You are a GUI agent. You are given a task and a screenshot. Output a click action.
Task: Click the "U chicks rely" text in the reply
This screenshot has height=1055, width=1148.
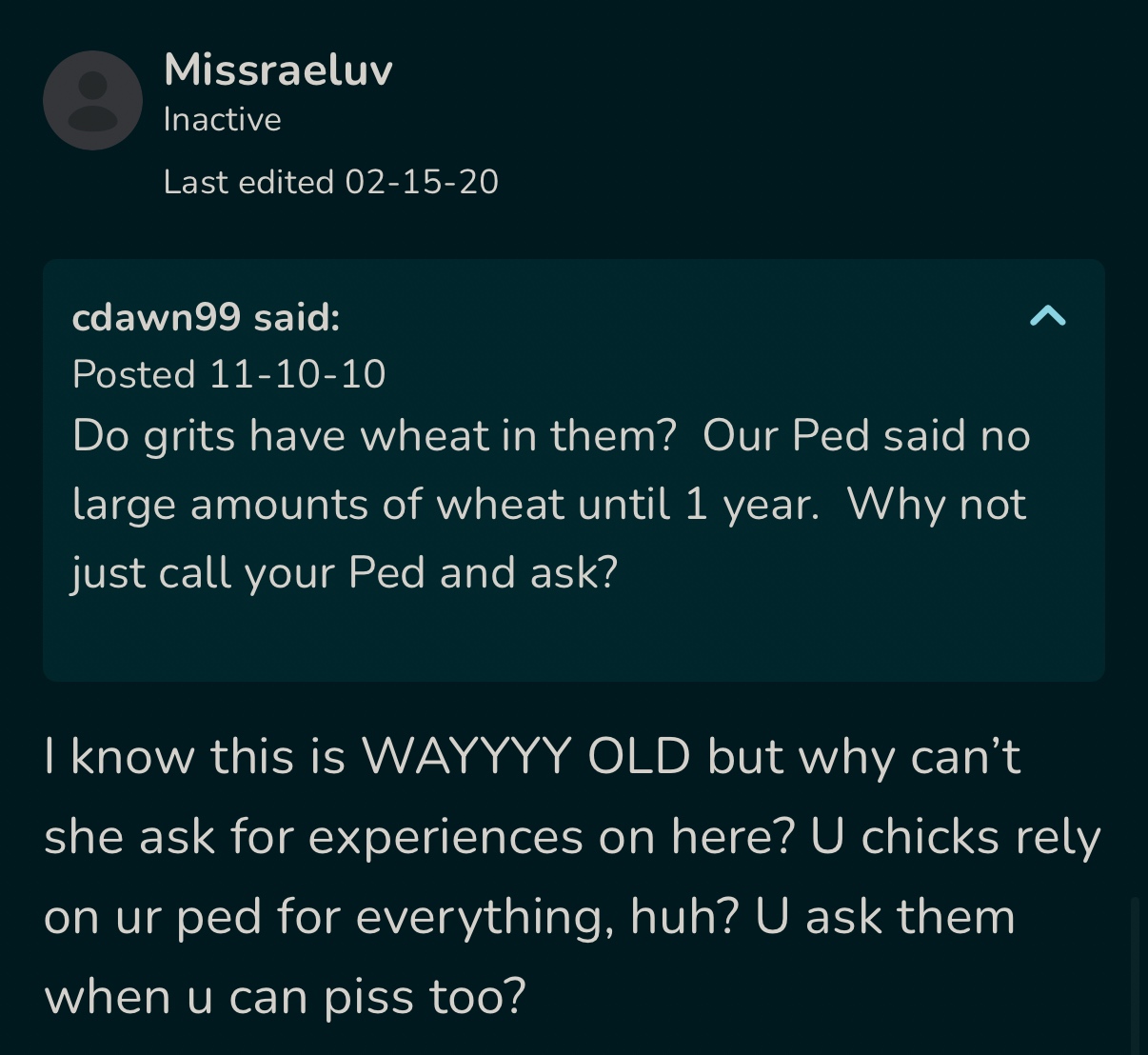click(x=956, y=837)
